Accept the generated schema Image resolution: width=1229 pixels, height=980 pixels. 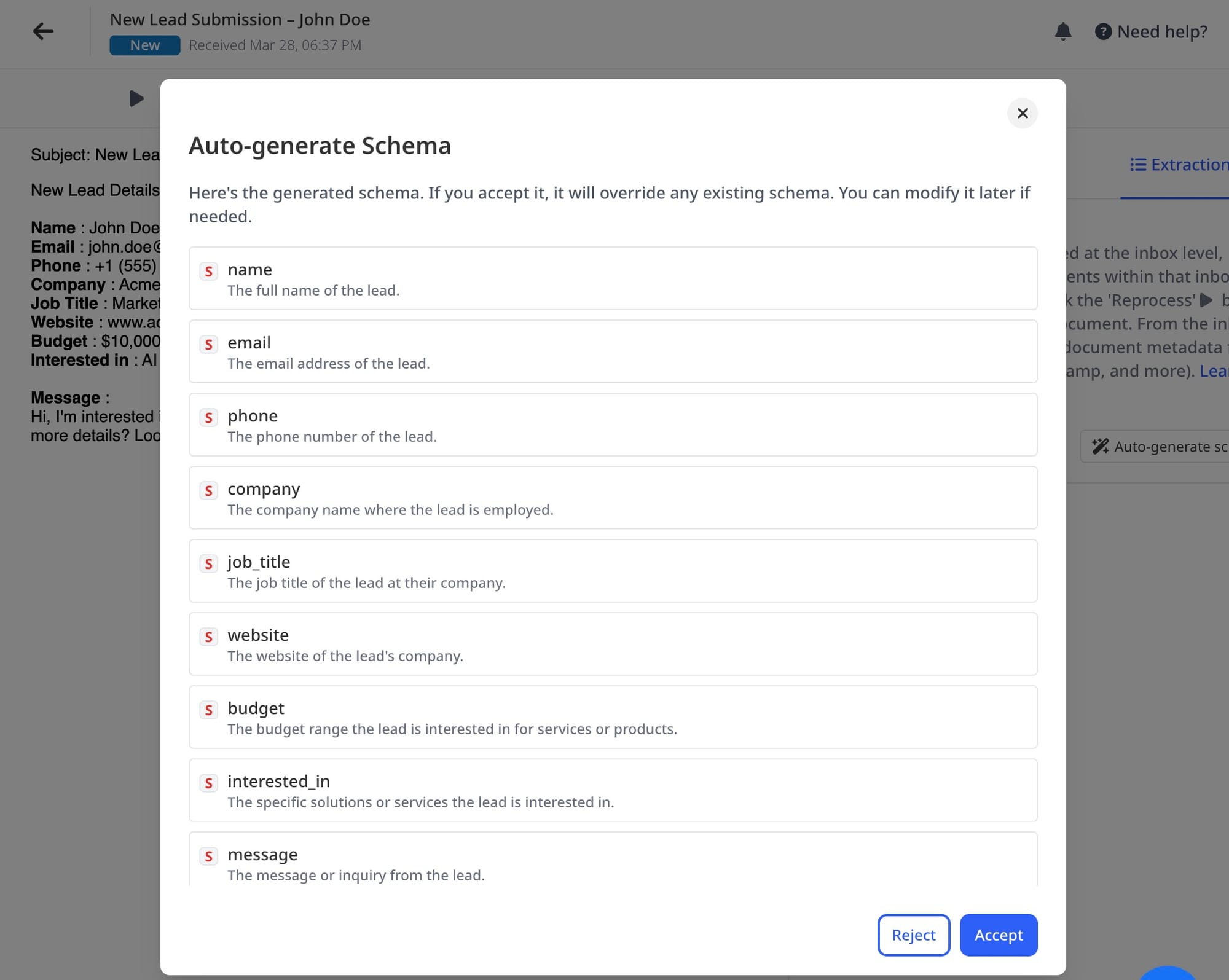pos(998,935)
